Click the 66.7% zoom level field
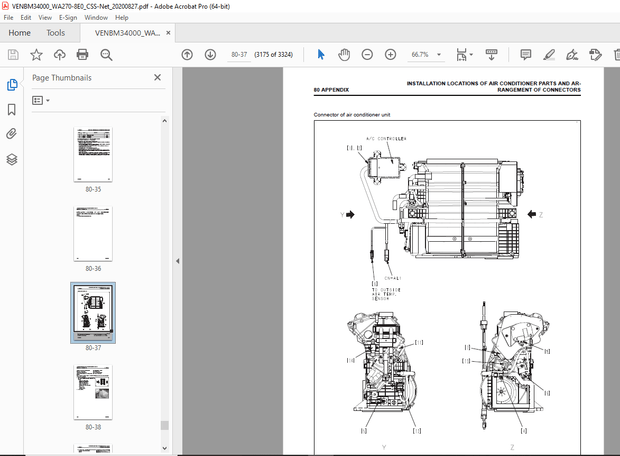 pyautogui.click(x=420, y=55)
